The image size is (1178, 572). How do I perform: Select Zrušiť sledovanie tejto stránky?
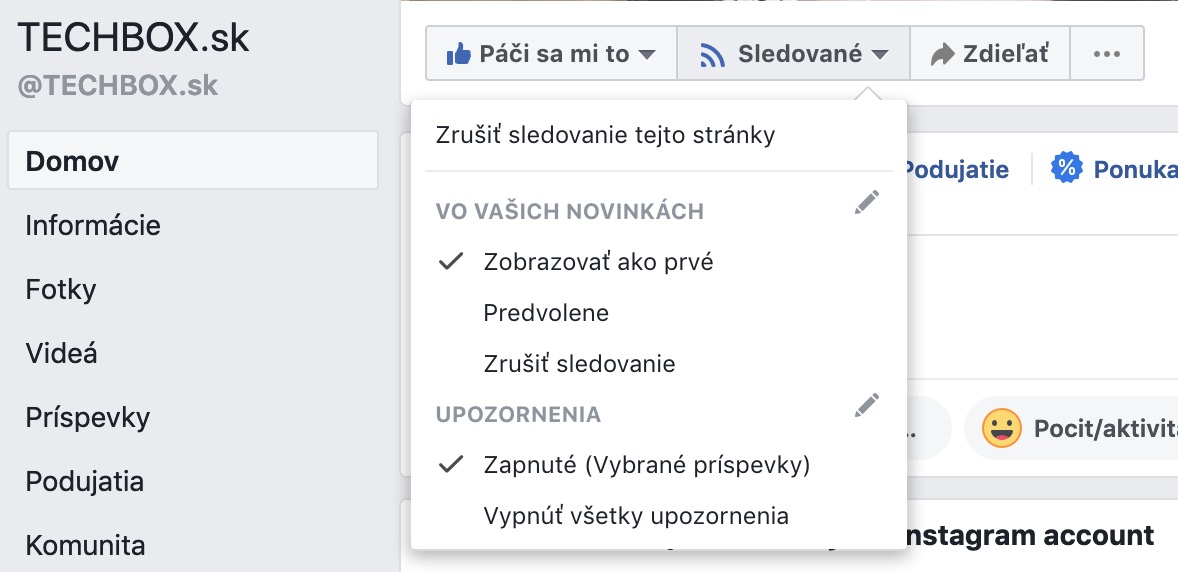pos(605,135)
